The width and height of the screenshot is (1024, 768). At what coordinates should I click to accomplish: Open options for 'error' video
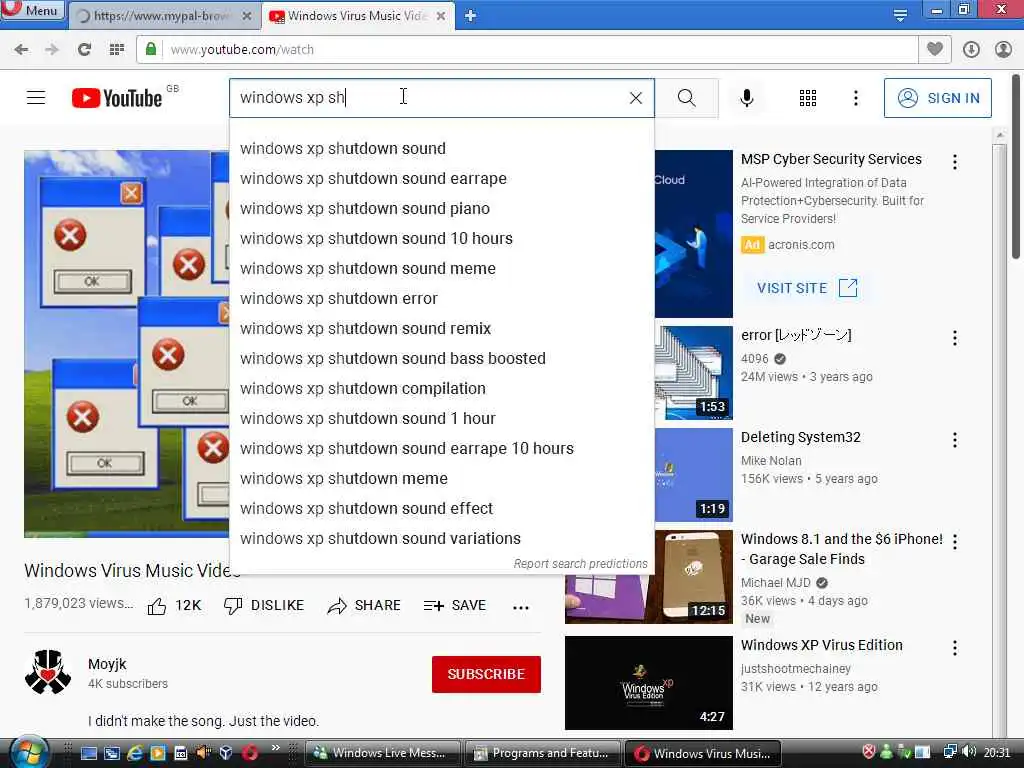[955, 338]
